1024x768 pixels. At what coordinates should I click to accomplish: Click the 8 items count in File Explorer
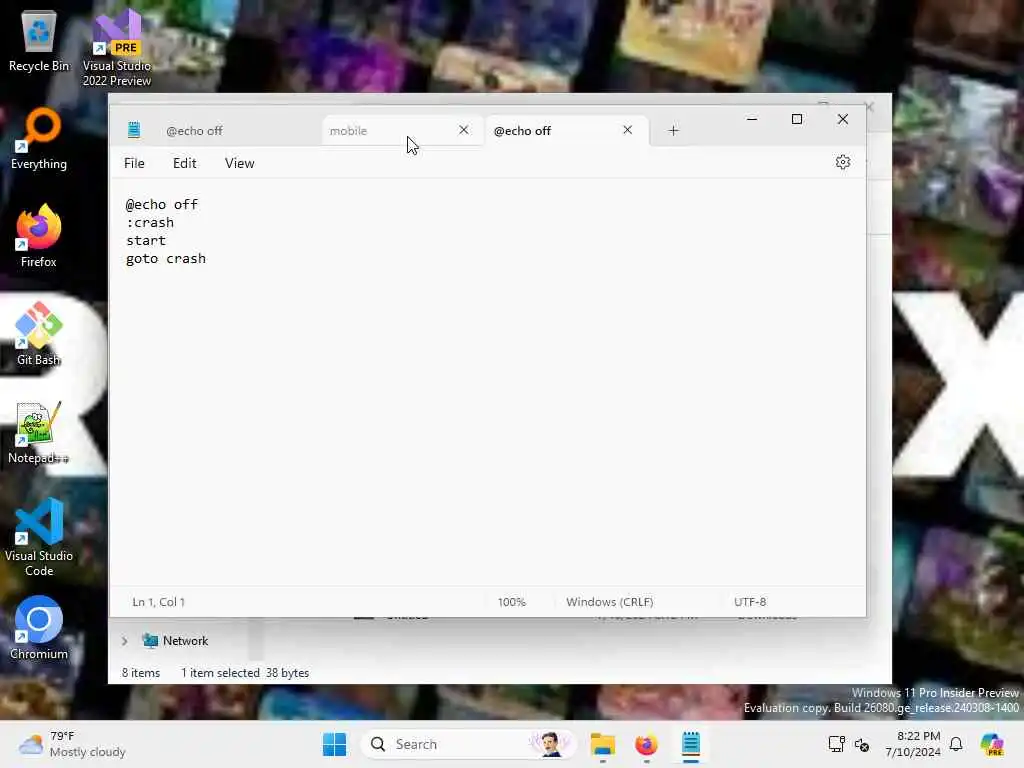pos(141,673)
